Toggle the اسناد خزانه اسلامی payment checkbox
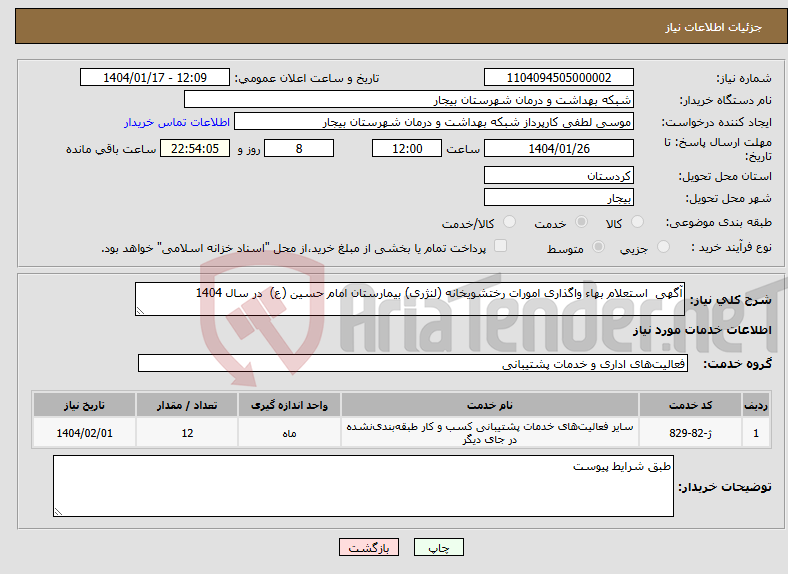788x574 pixels. 501,245
